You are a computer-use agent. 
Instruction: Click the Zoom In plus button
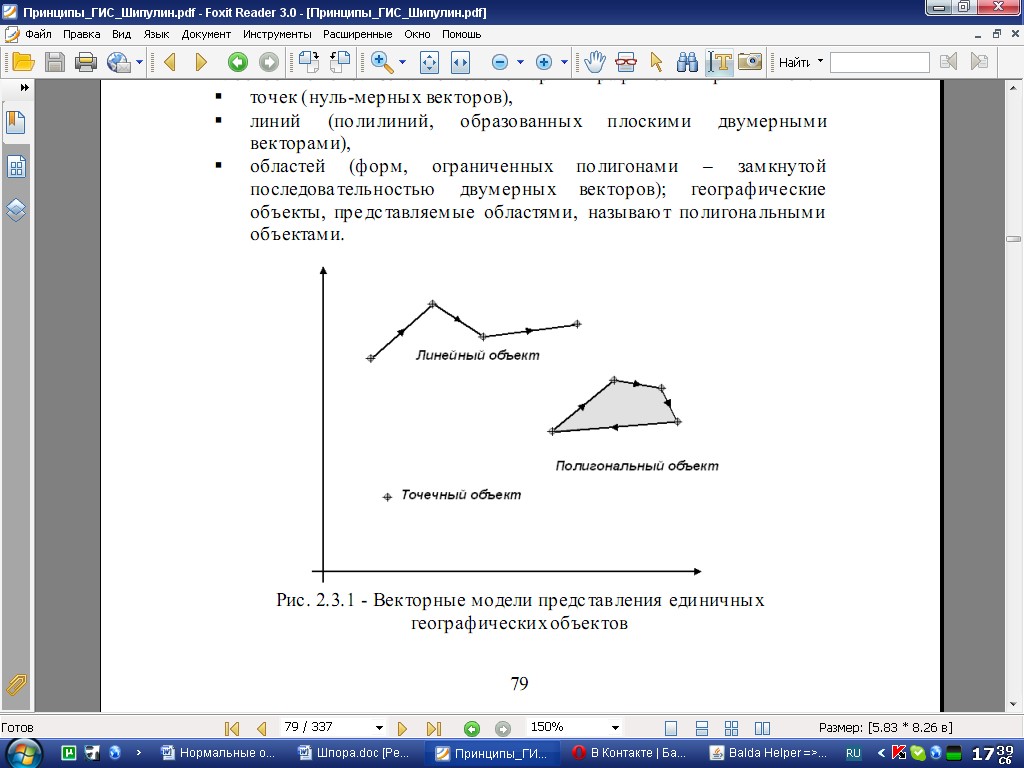tap(543, 62)
